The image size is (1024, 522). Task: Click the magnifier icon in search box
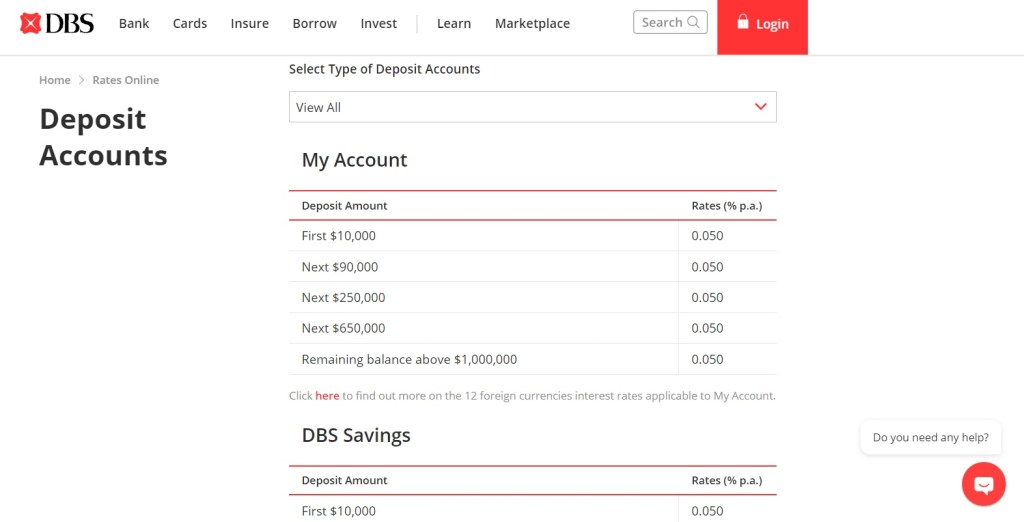tap(694, 22)
